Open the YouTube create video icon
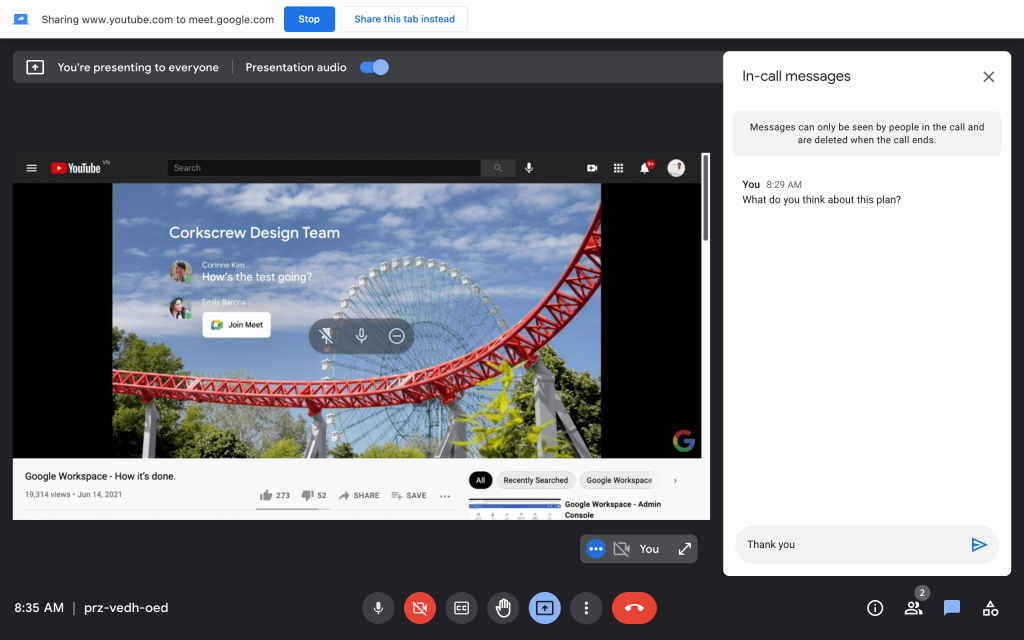This screenshot has width=1024, height=640. 592,168
